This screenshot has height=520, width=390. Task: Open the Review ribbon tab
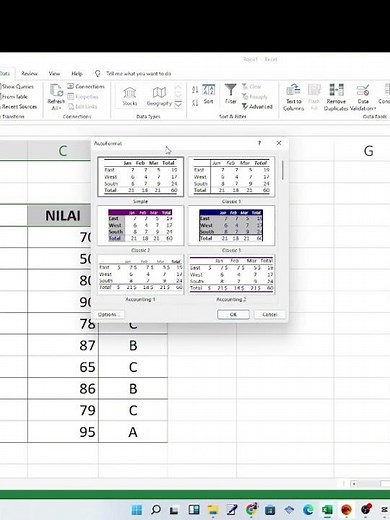29,73
